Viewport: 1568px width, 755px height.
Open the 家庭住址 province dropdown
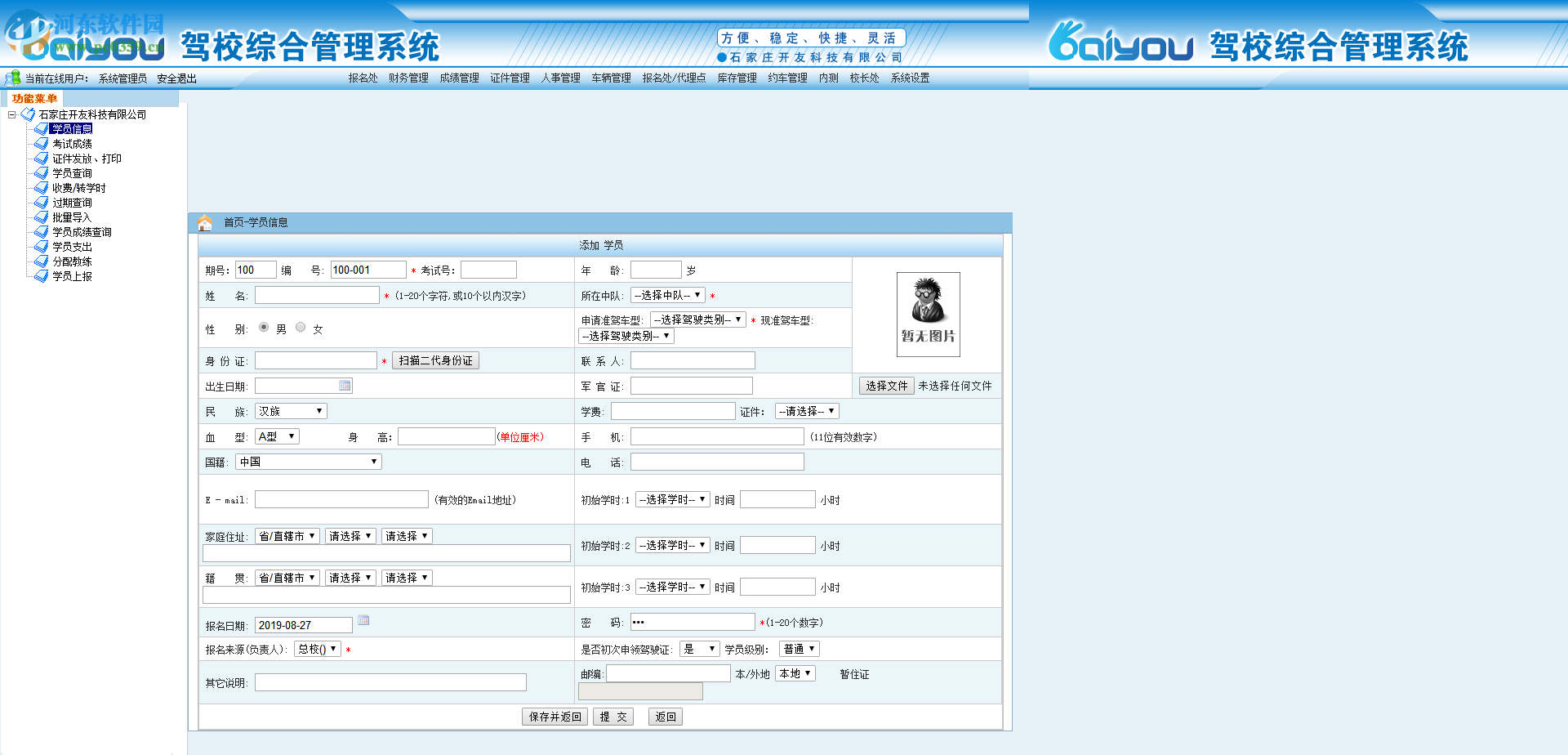pos(287,536)
